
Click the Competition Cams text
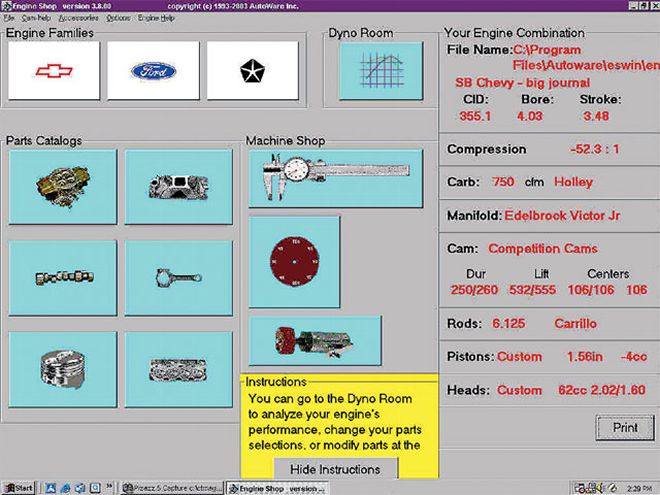pos(543,248)
